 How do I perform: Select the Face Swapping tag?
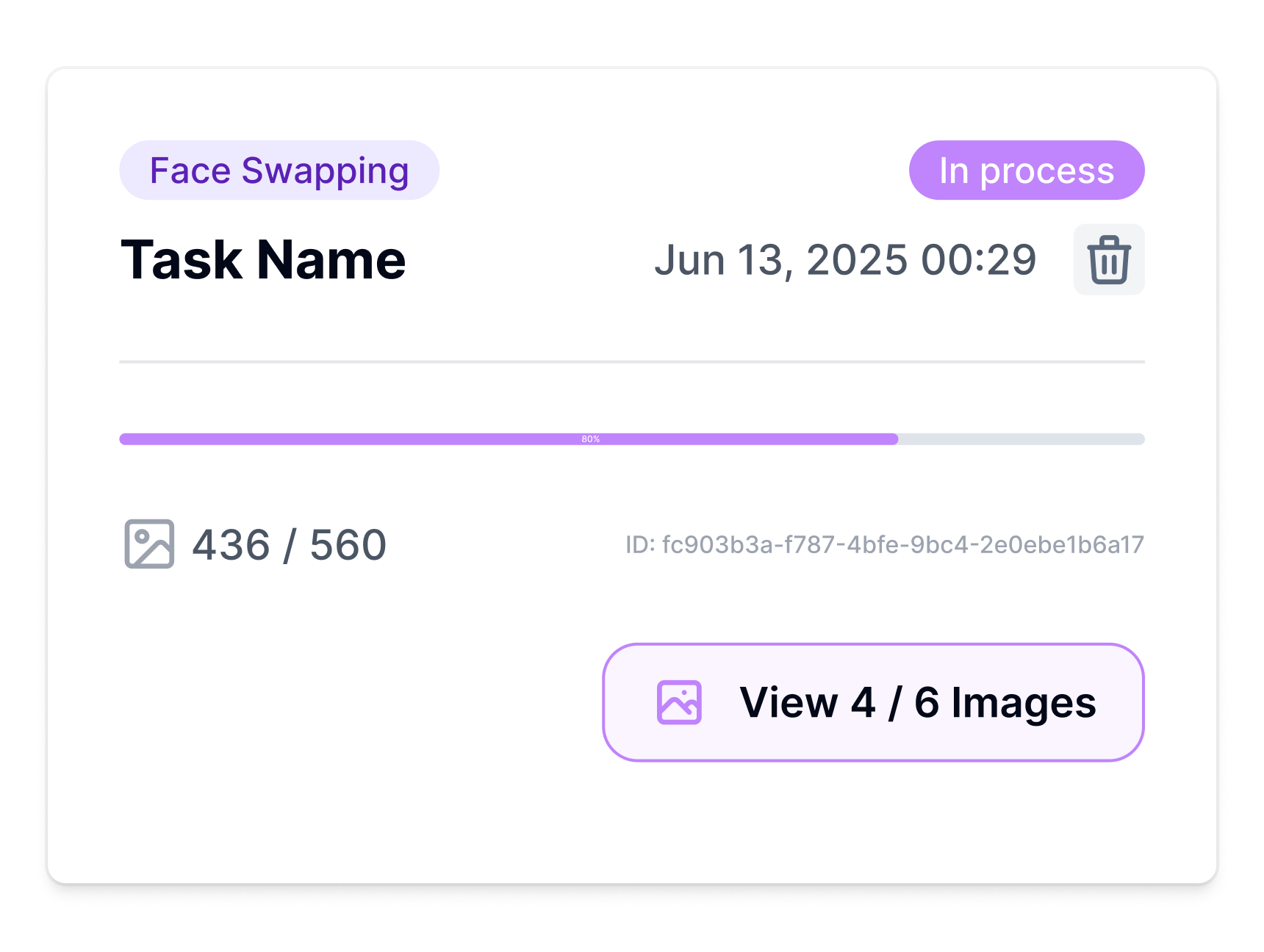pyautogui.click(x=279, y=170)
